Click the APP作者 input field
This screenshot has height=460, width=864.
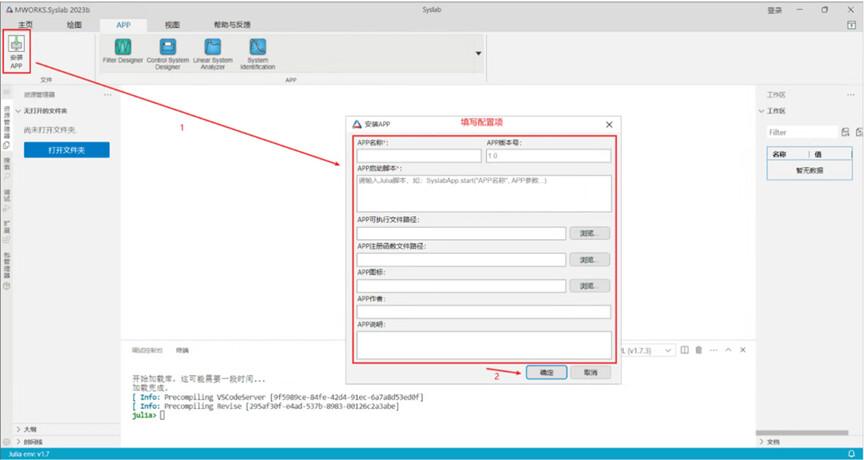click(x=484, y=312)
